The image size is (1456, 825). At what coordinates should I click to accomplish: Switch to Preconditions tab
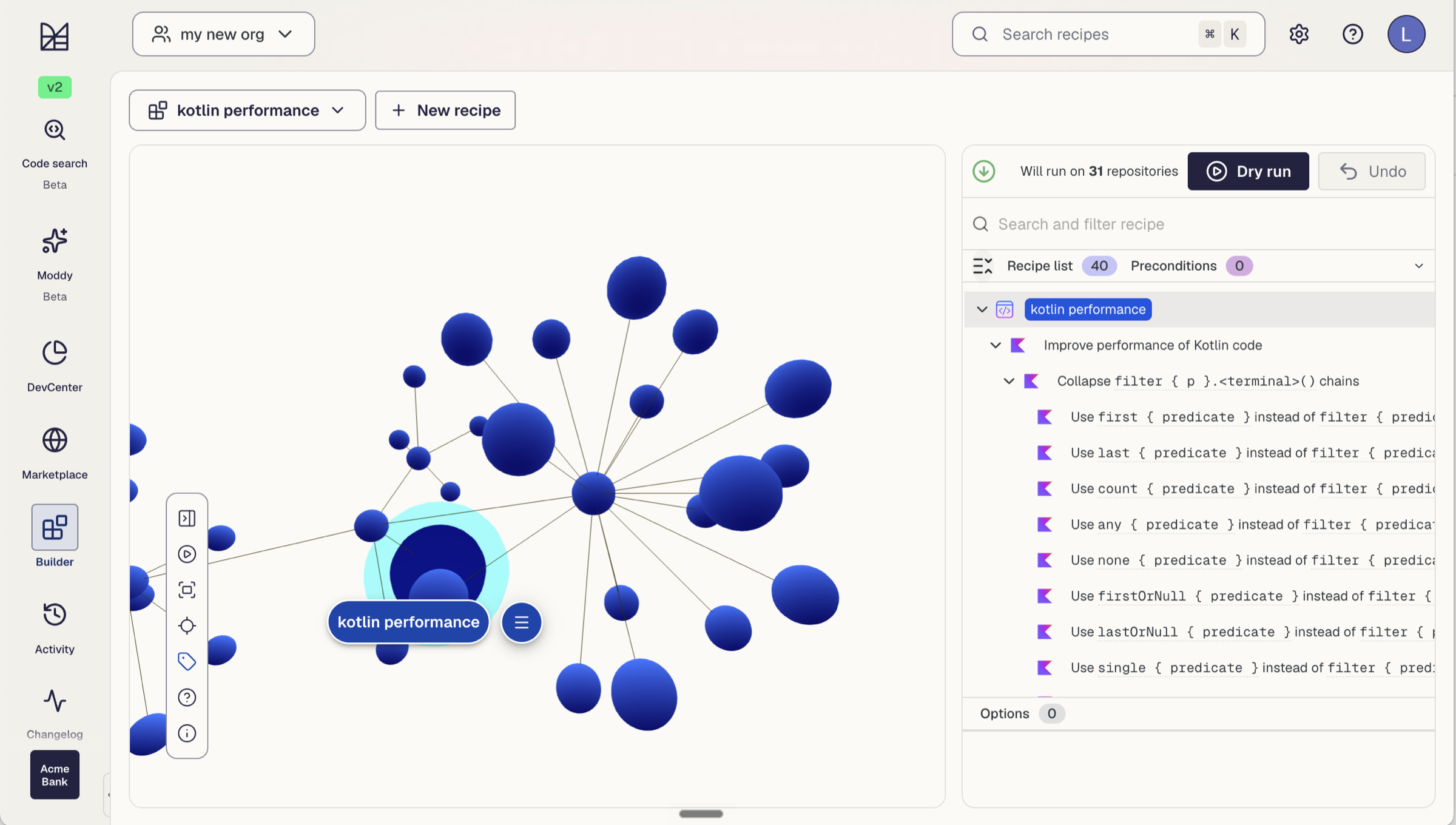(x=1191, y=266)
